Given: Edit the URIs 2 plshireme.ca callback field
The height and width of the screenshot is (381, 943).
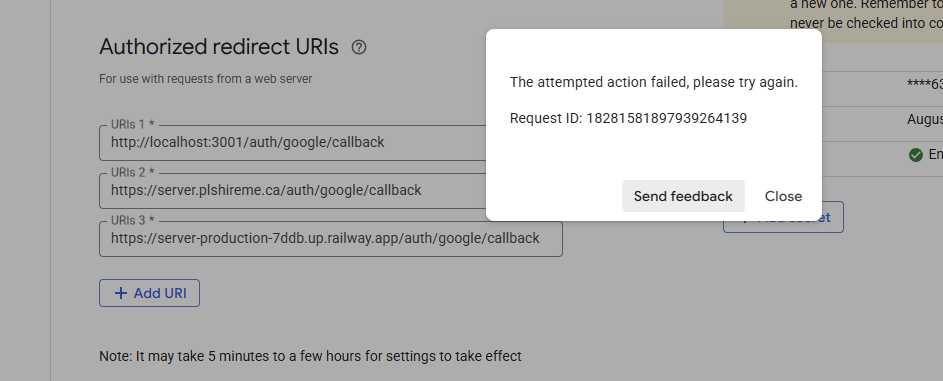Looking at the screenshot, I should [292, 190].
